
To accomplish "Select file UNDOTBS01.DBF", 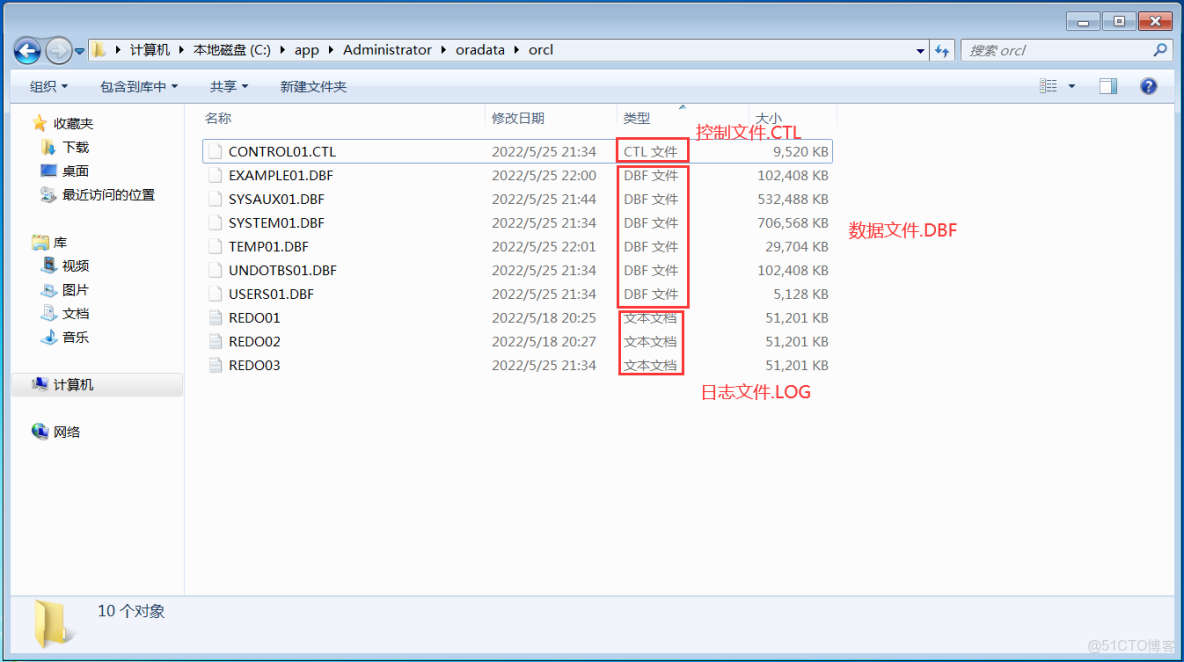I will (517, 270).
